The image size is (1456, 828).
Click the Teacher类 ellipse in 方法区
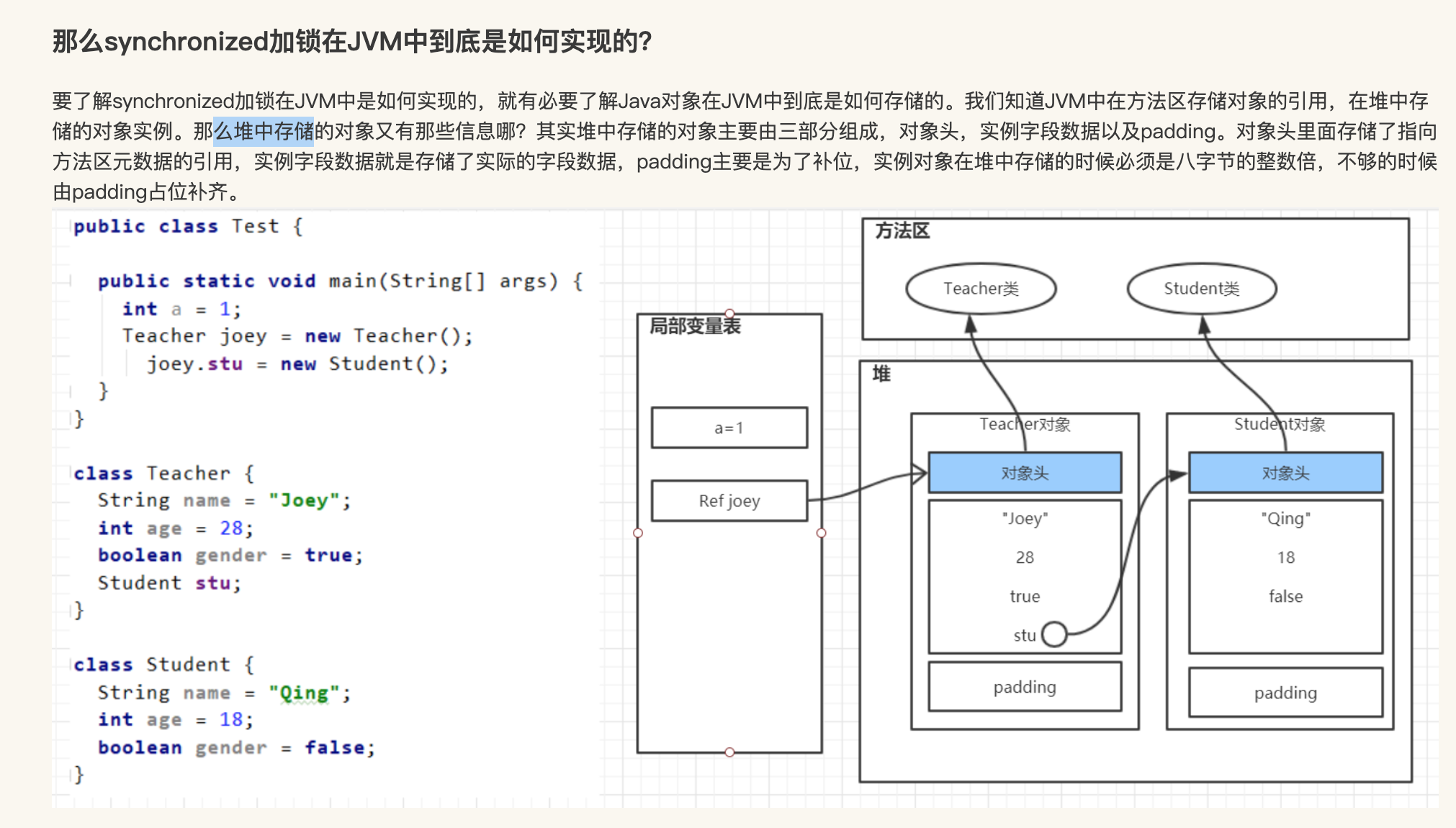981,289
